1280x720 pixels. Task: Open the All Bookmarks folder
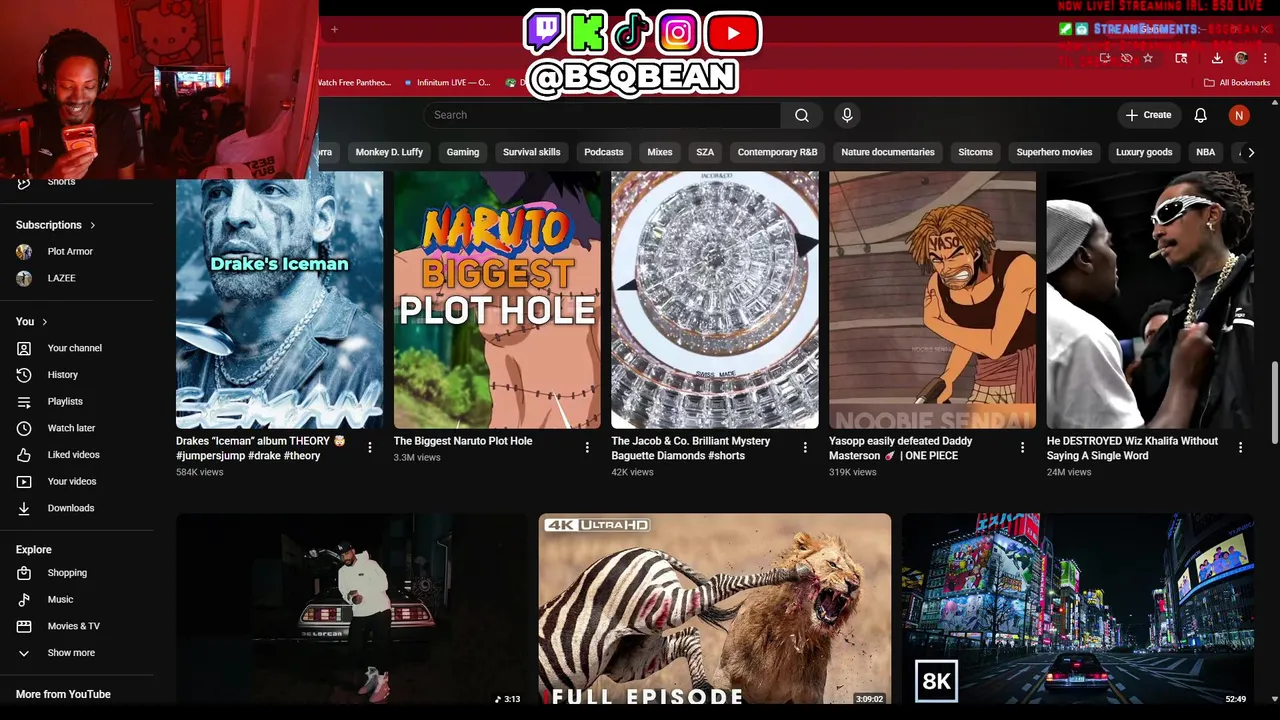tap(1237, 83)
